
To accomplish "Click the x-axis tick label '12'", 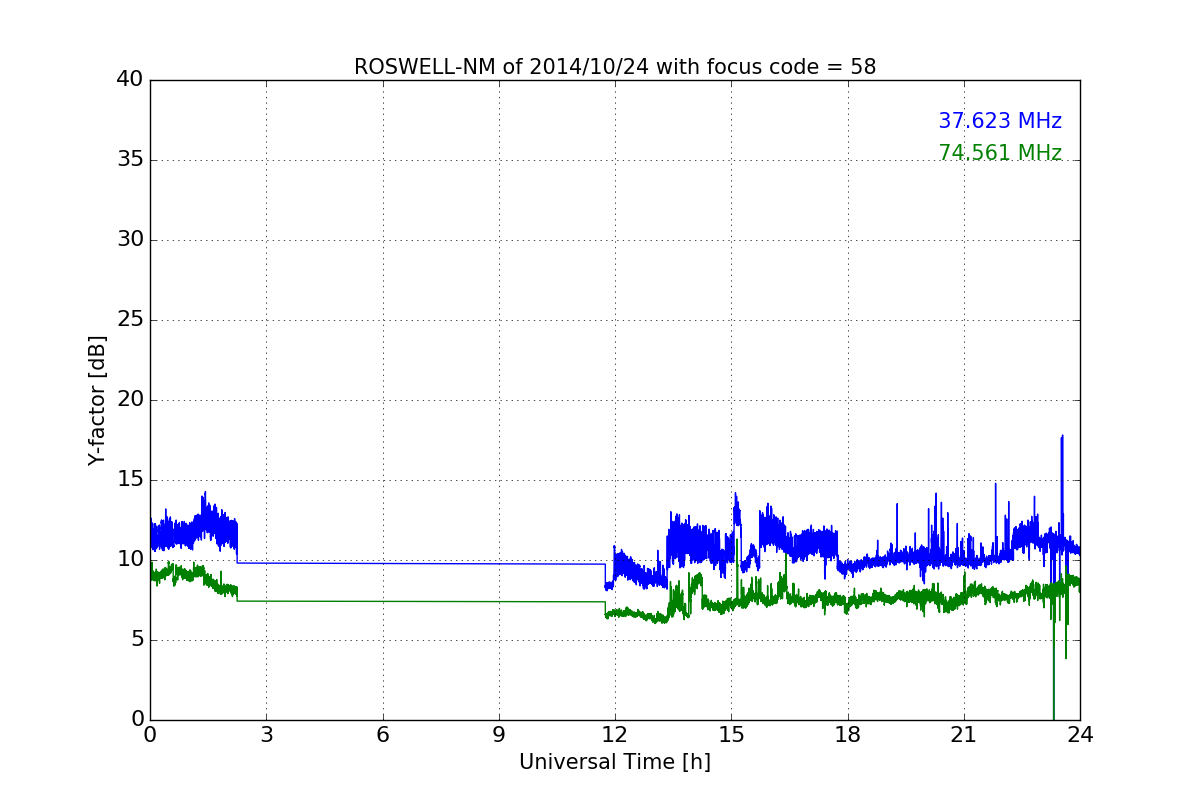I will [615, 734].
